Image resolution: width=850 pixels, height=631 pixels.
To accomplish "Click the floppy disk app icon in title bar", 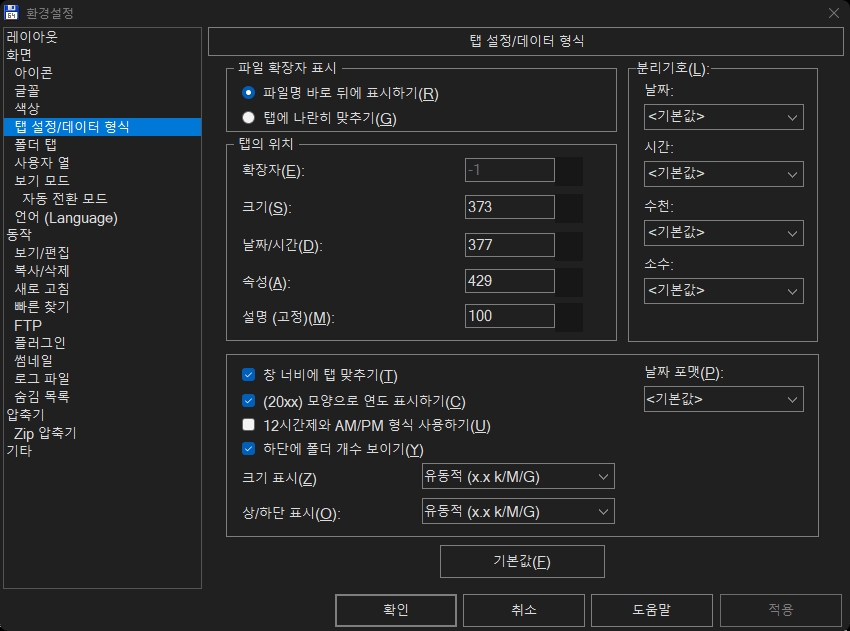I will (11, 12).
